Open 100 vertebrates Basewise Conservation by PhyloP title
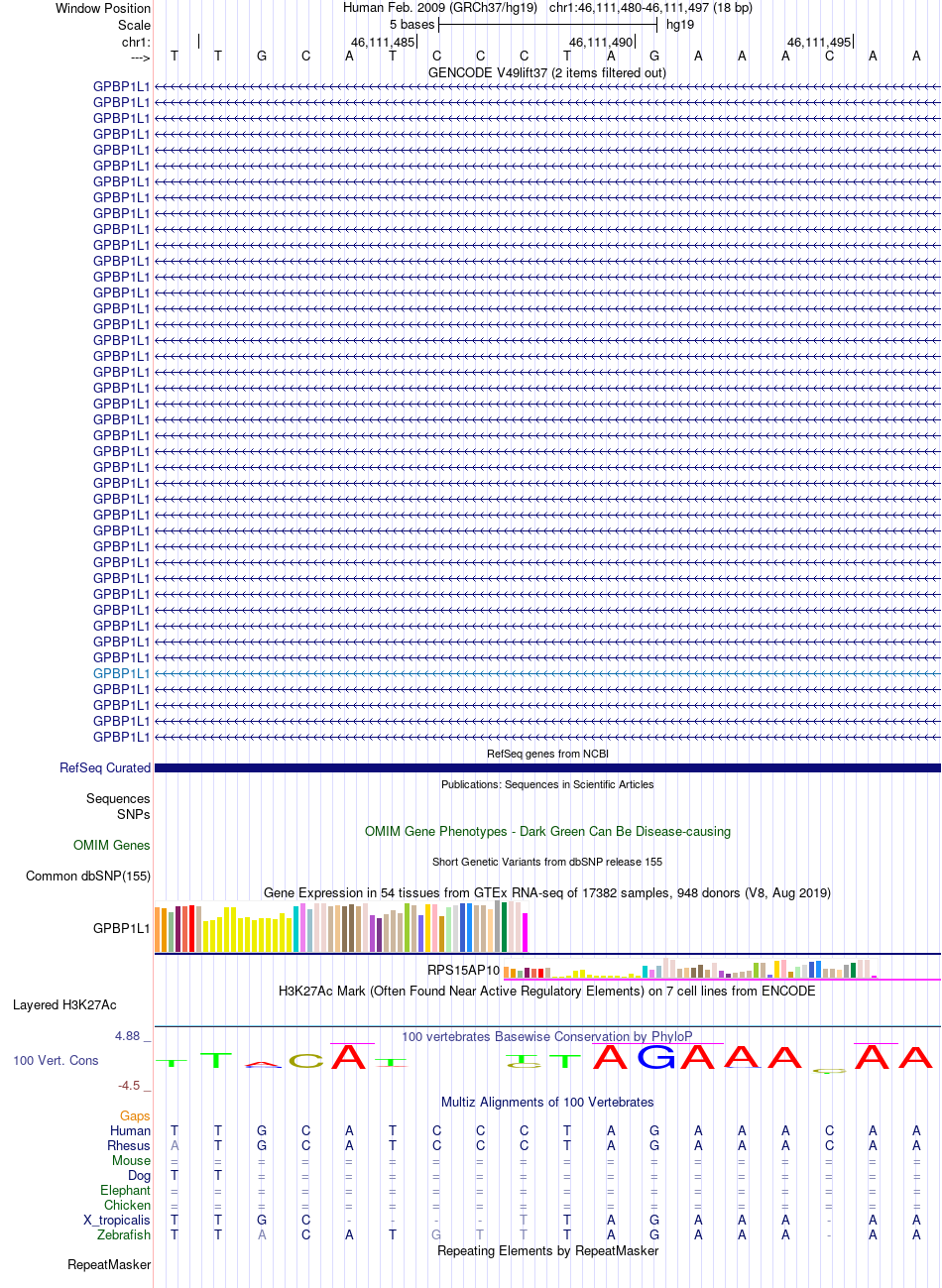942x1288 pixels. 547,1036
